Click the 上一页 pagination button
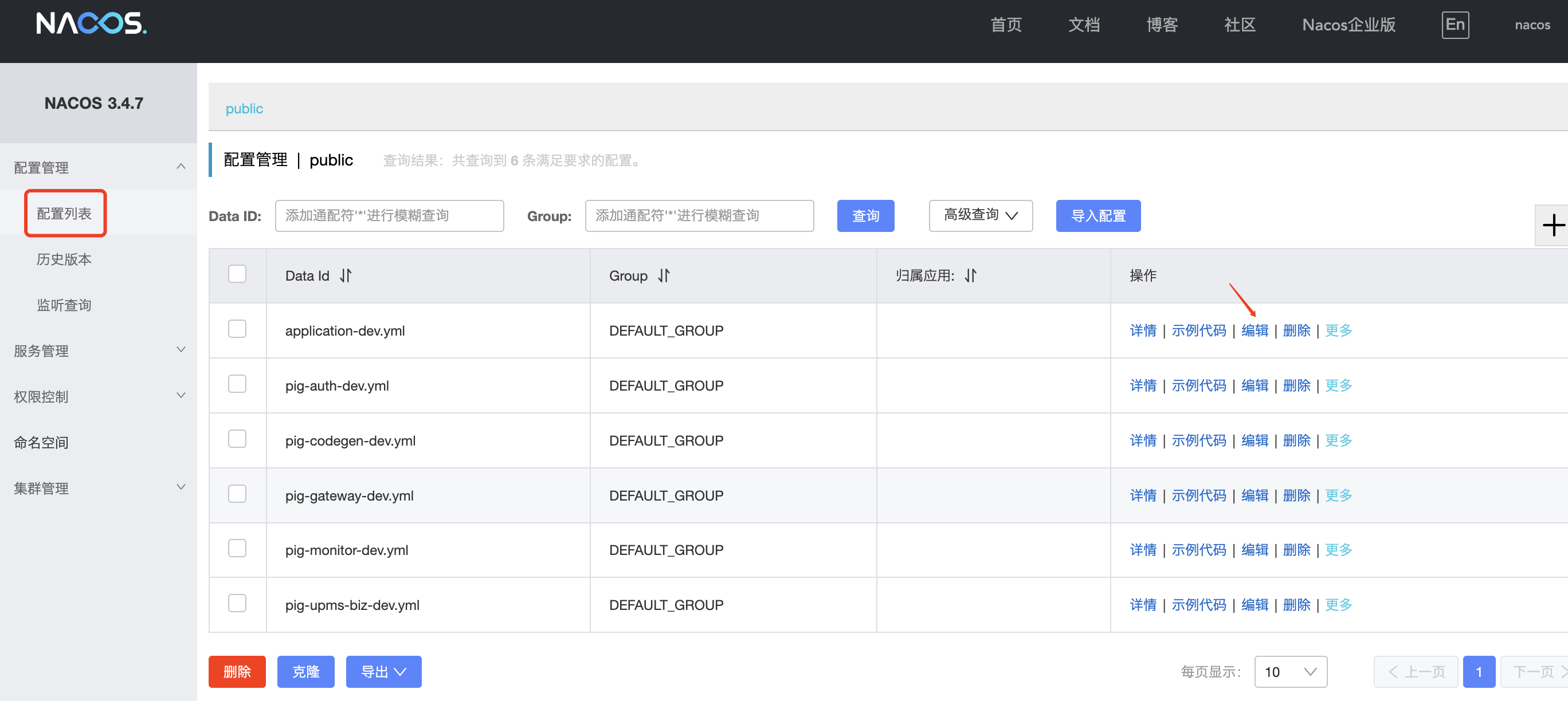1568x701 pixels. tap(1416, 672)
